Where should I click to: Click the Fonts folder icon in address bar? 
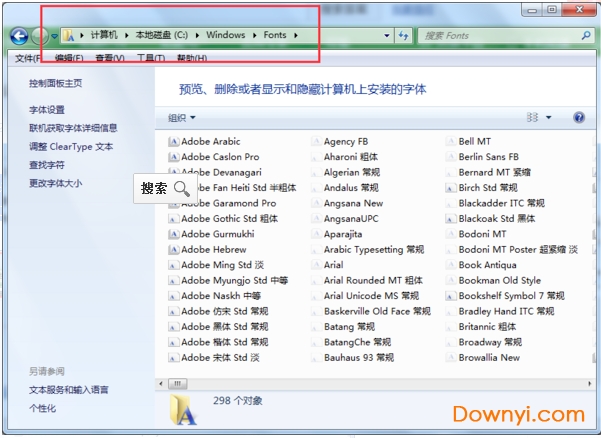pyautogui.click(x=69, y=35)
